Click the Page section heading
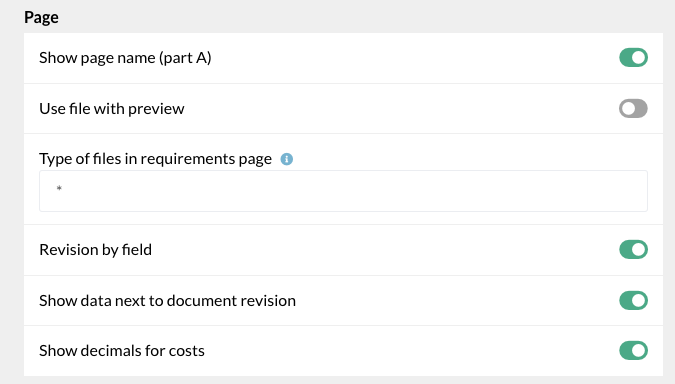Screen dimensions: 675x384 point(41,17)
